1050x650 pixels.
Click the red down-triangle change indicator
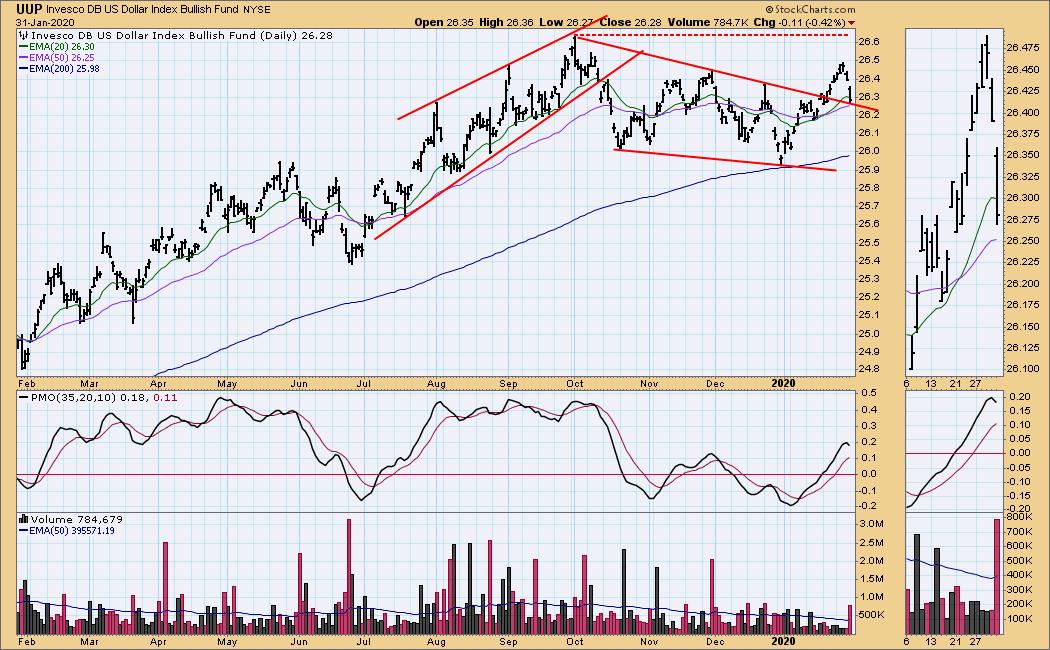(852, 23)
